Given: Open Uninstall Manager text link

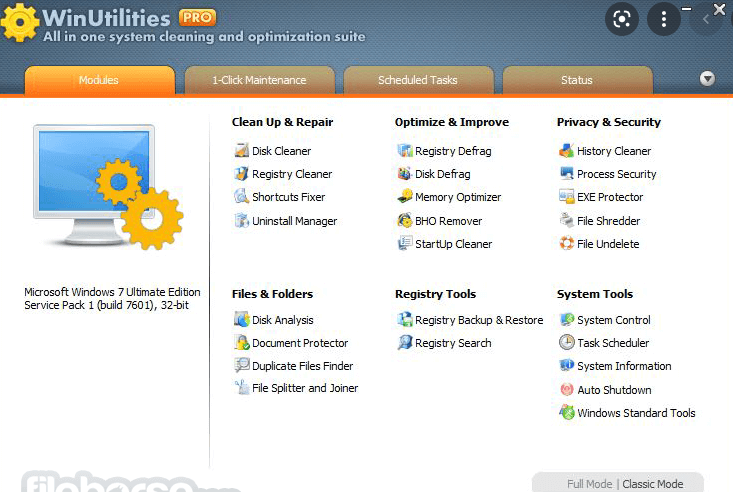Looking at the screenshot, I should click(294, 221).
